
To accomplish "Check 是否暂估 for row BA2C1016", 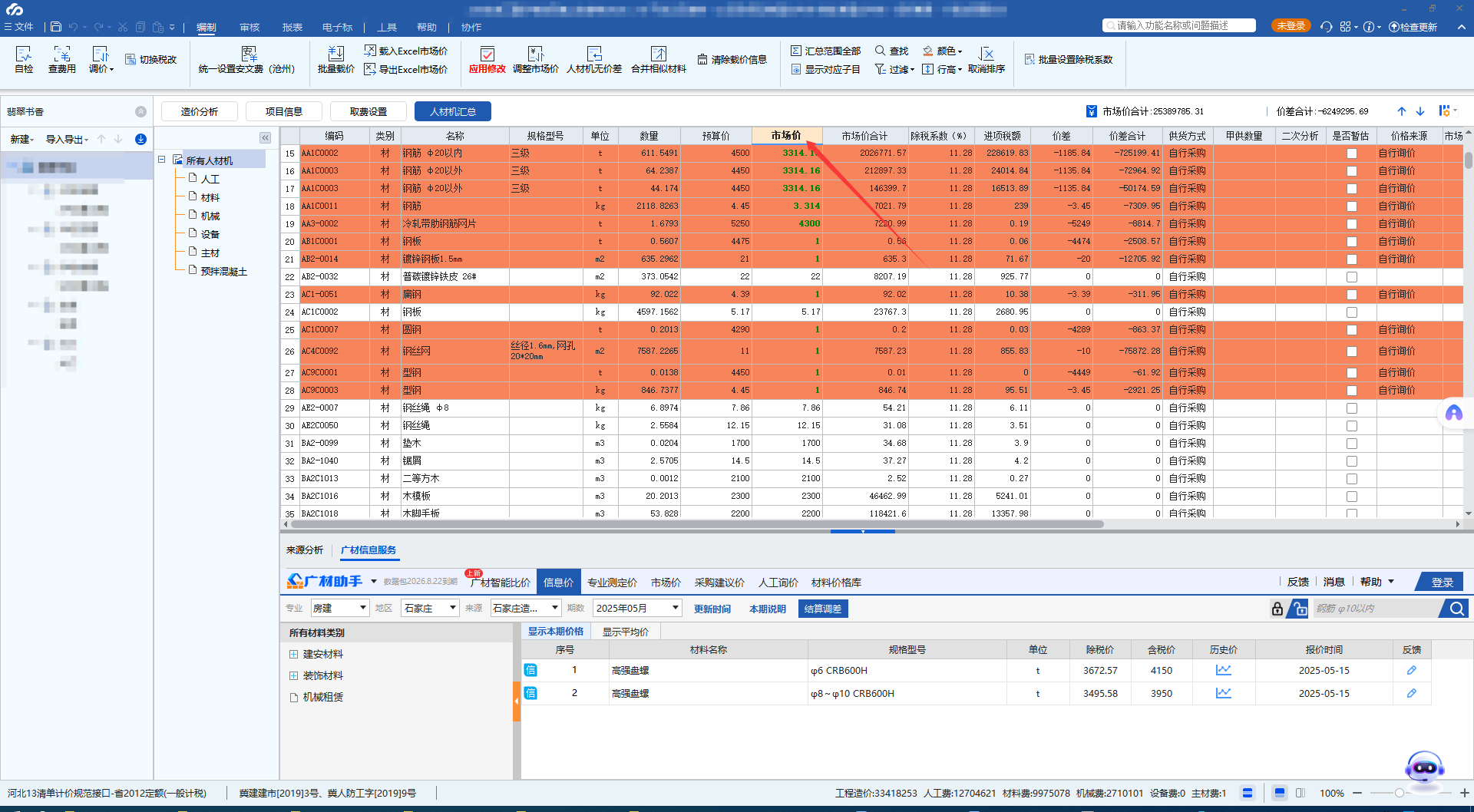I will tap(1352, 497).
